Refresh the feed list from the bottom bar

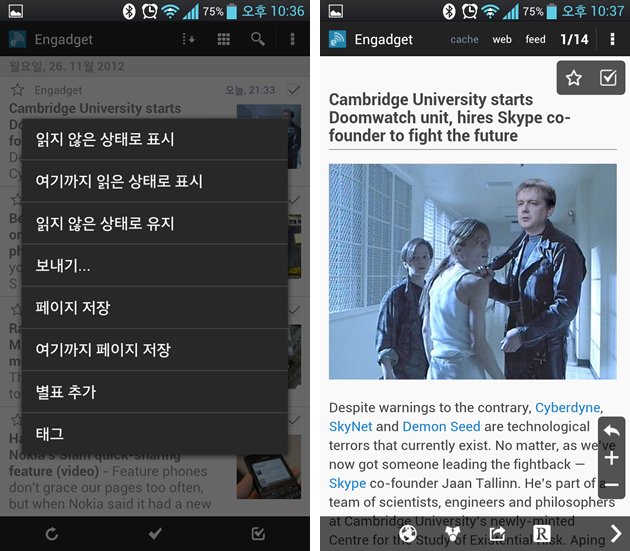pos(52,534)
